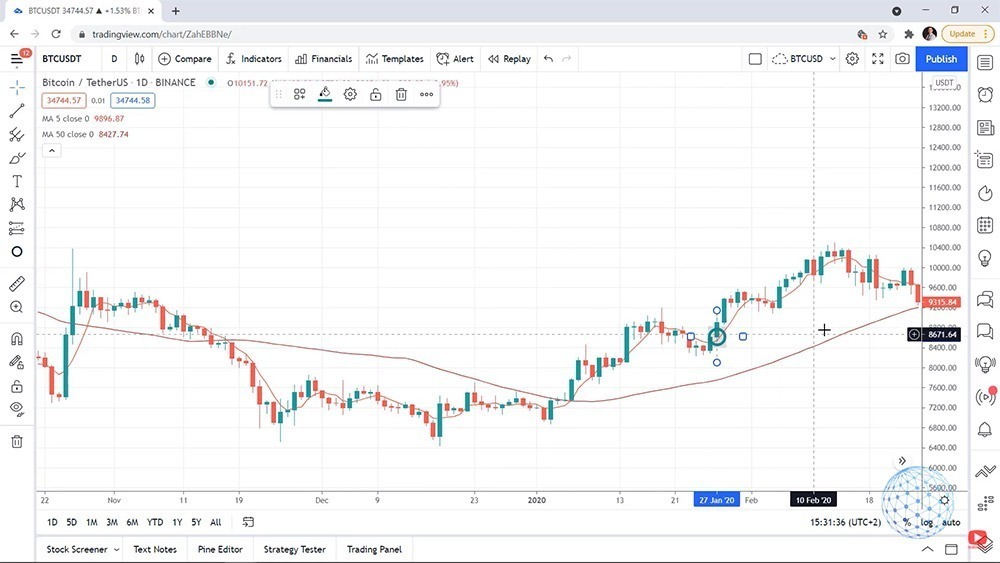Switch to the Strategy Tester tab
Screen dimensions: 1000x563
[x=294, y=549]
